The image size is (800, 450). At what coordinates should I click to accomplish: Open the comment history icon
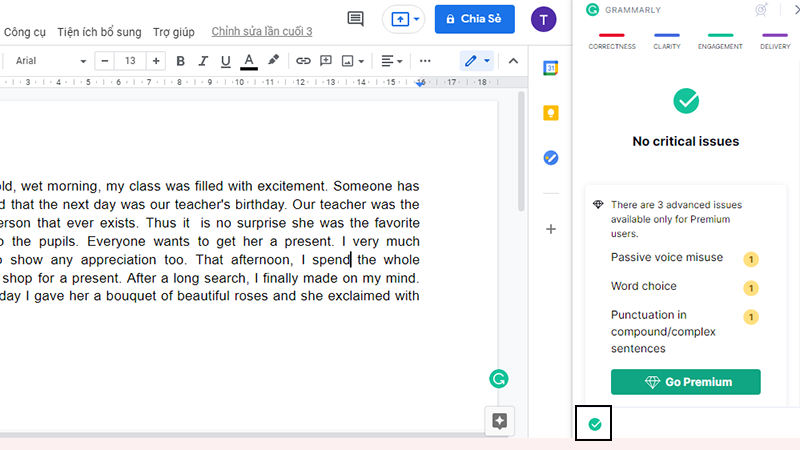coord(355,19)
